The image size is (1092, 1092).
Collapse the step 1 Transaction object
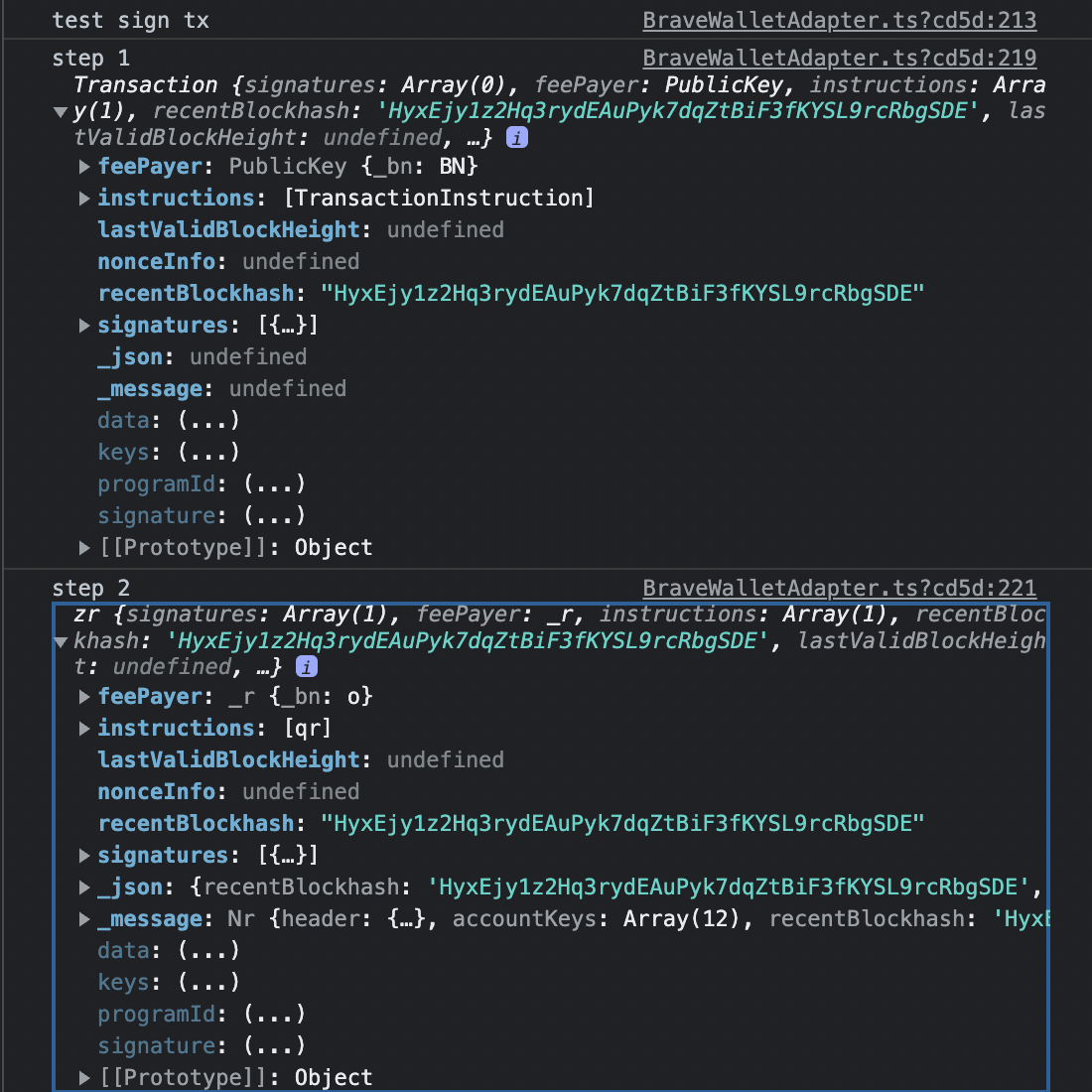tap(60, 111)
